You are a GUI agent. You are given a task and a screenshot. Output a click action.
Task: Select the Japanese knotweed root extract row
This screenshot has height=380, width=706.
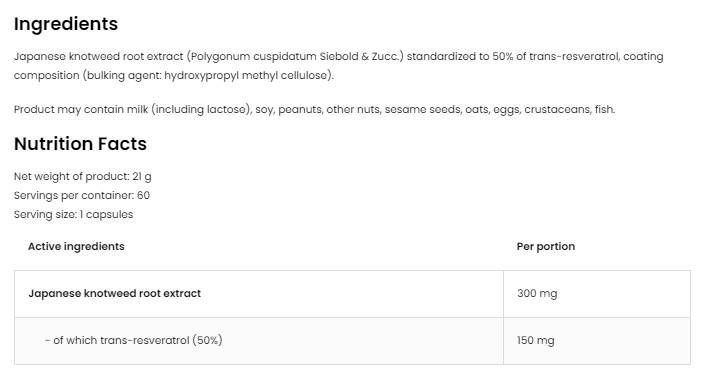coord(352,294)
